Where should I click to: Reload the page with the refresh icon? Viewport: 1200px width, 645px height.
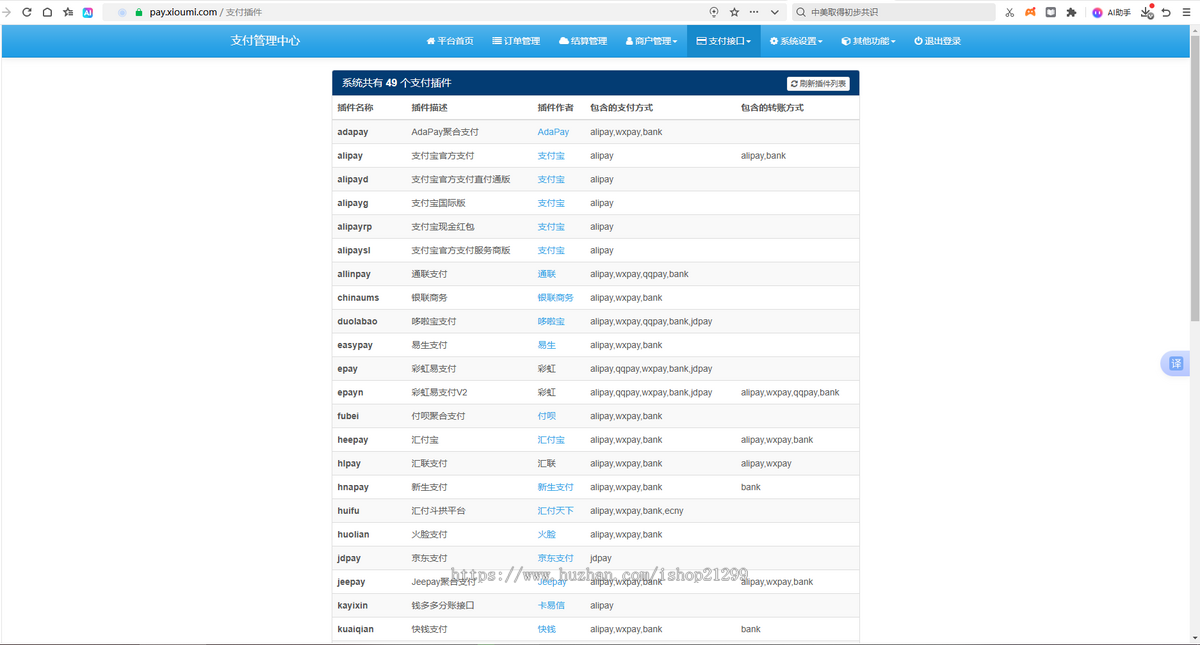point(27,12)
